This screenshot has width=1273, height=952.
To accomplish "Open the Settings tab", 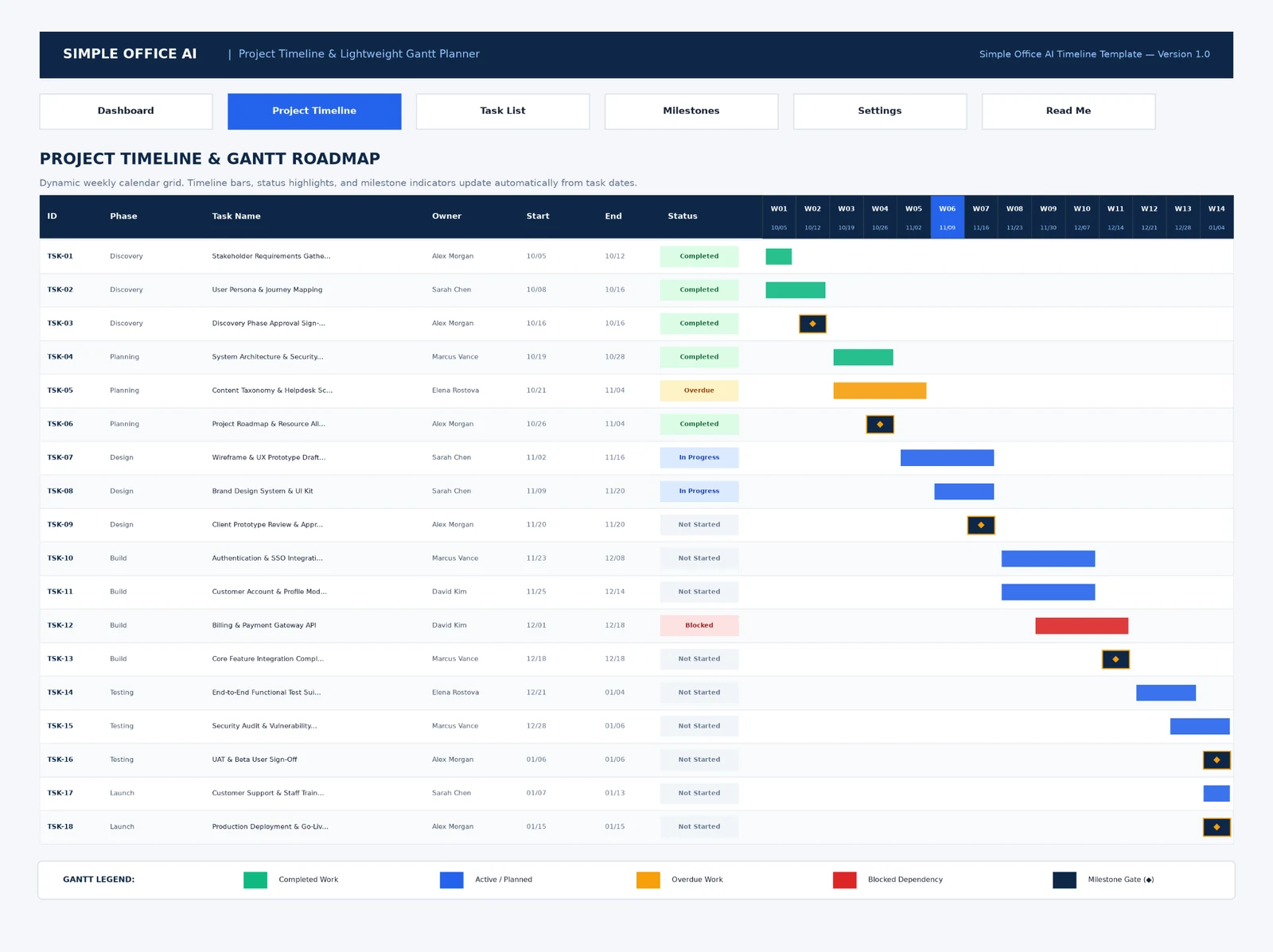I will 880,111.
